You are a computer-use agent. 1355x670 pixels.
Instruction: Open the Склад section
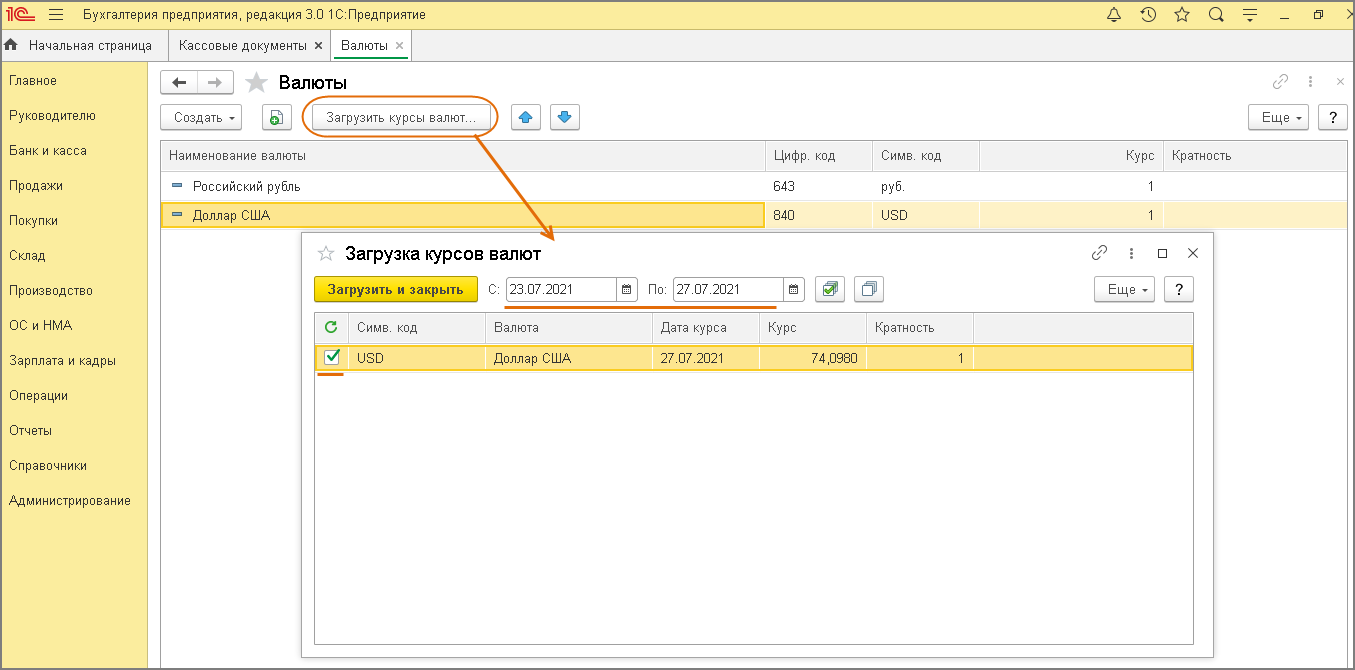(x=27, y=255)
